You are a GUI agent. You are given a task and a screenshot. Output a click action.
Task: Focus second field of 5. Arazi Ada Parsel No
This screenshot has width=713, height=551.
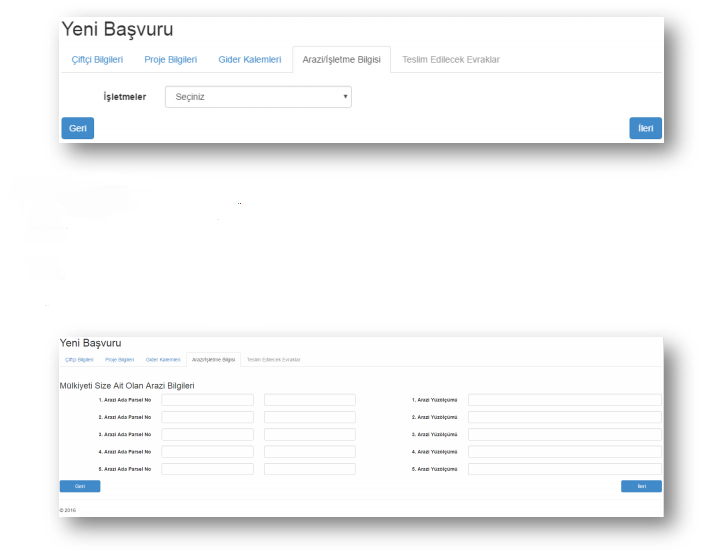click(x=309, y=469)
